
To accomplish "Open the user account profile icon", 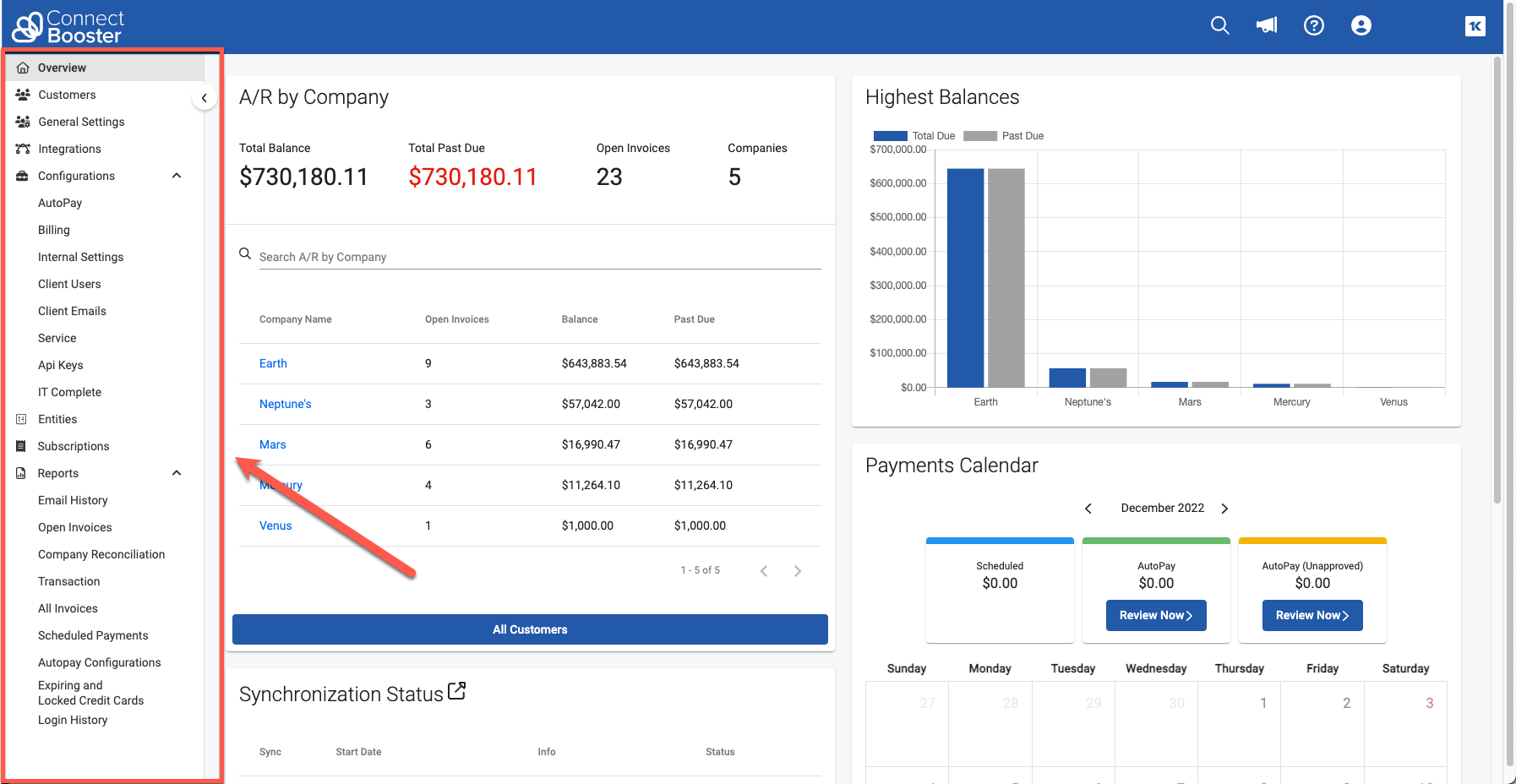I will [1361, 25].
